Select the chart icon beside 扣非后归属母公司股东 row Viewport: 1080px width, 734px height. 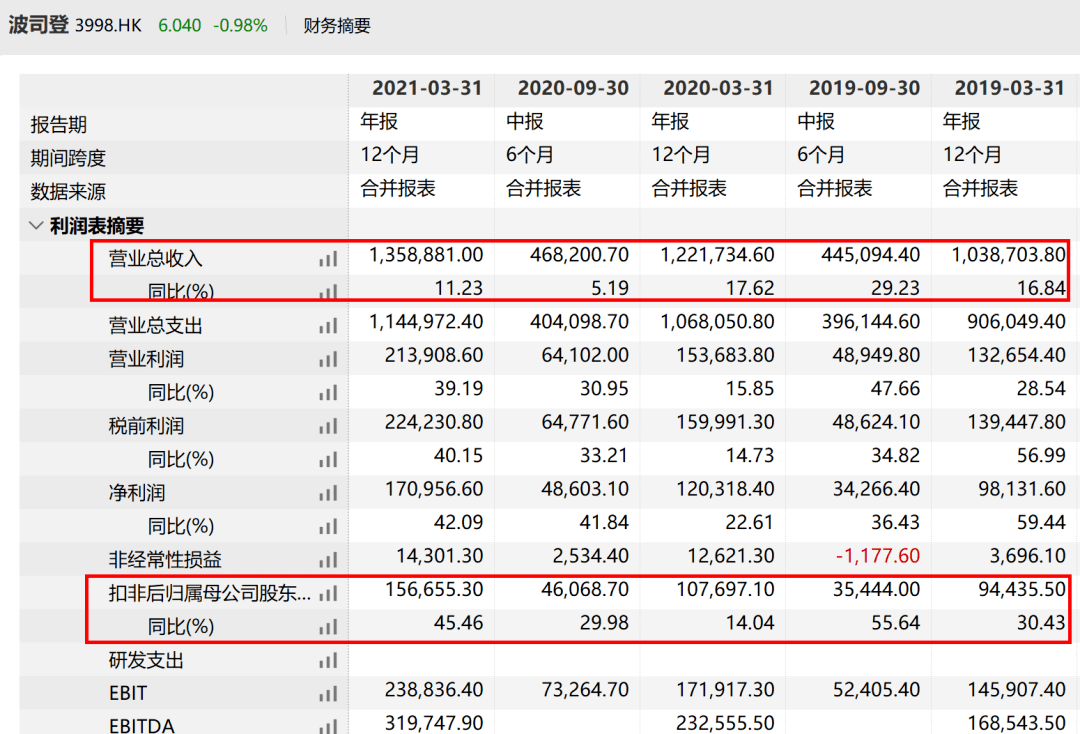coord(327,593)
